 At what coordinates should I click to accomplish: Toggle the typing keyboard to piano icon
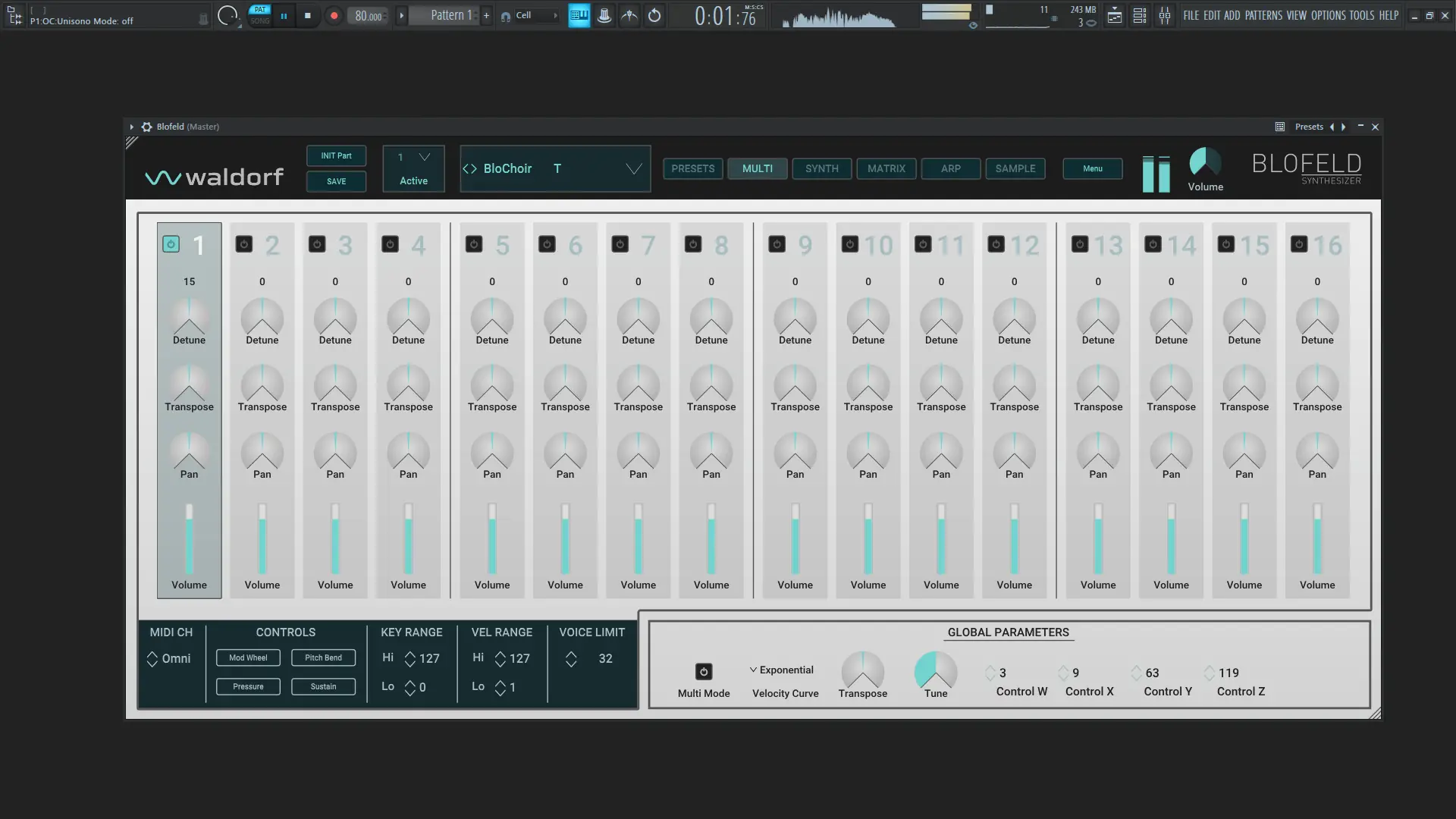tap(579, 15)
